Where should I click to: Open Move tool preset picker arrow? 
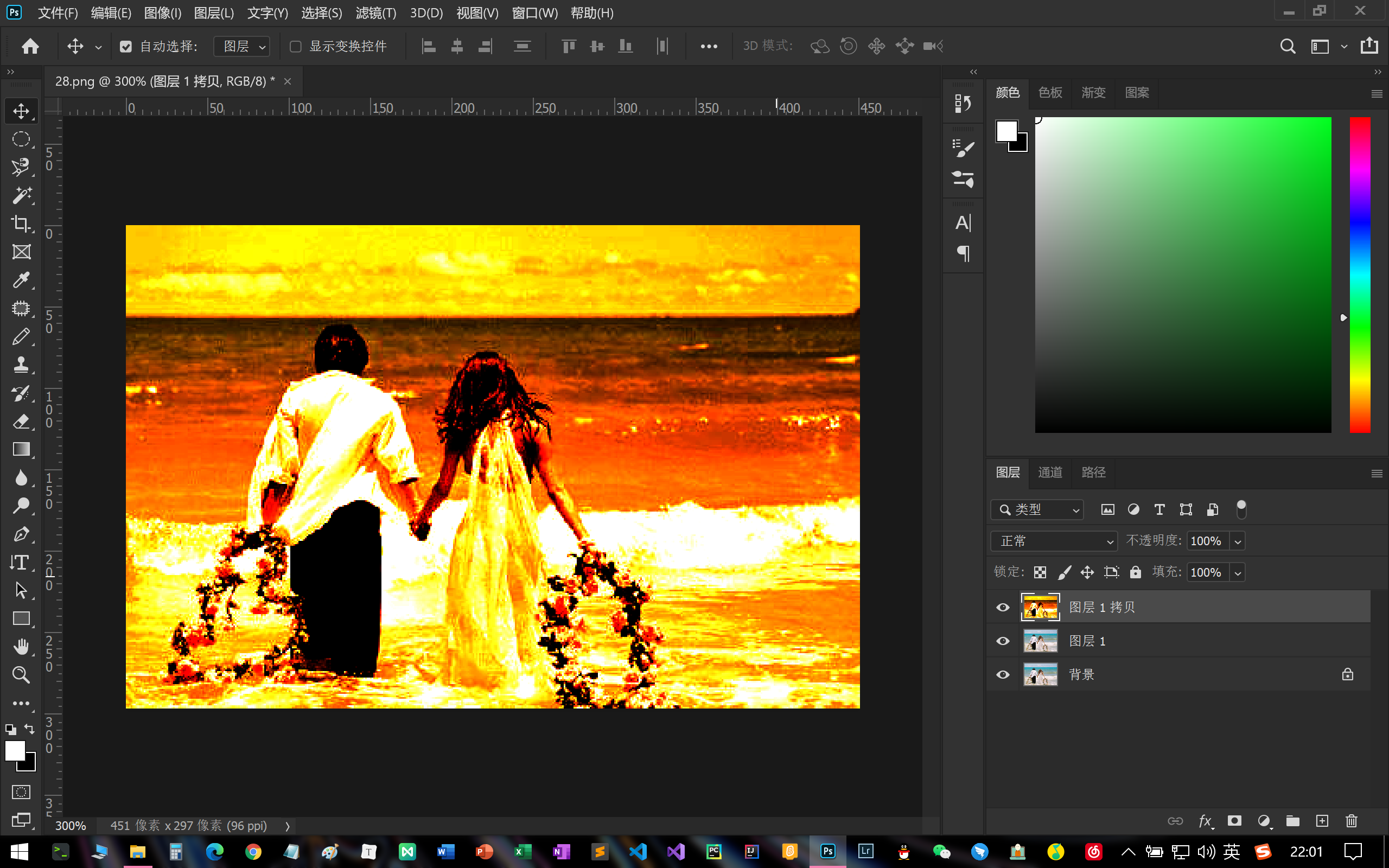click(98, 47)
